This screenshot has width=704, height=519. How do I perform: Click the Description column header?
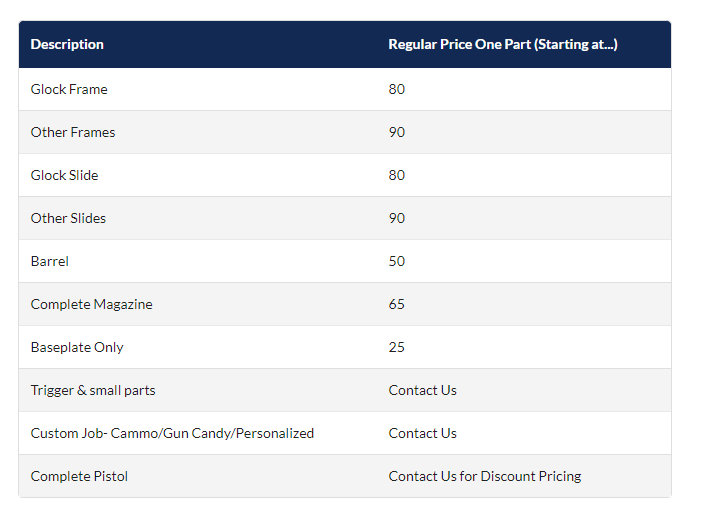pyautogui.click(x=67, y=45)
